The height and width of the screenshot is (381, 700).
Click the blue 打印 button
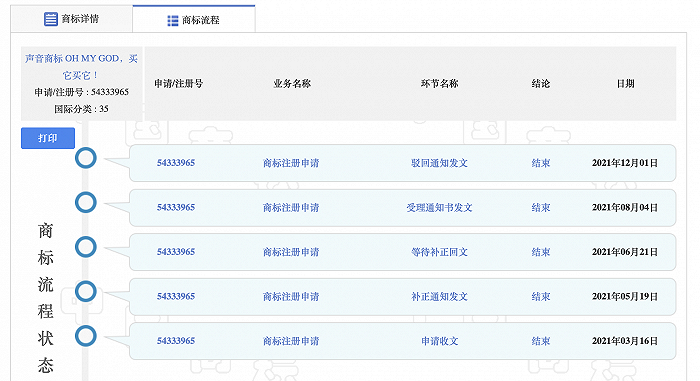48,138
